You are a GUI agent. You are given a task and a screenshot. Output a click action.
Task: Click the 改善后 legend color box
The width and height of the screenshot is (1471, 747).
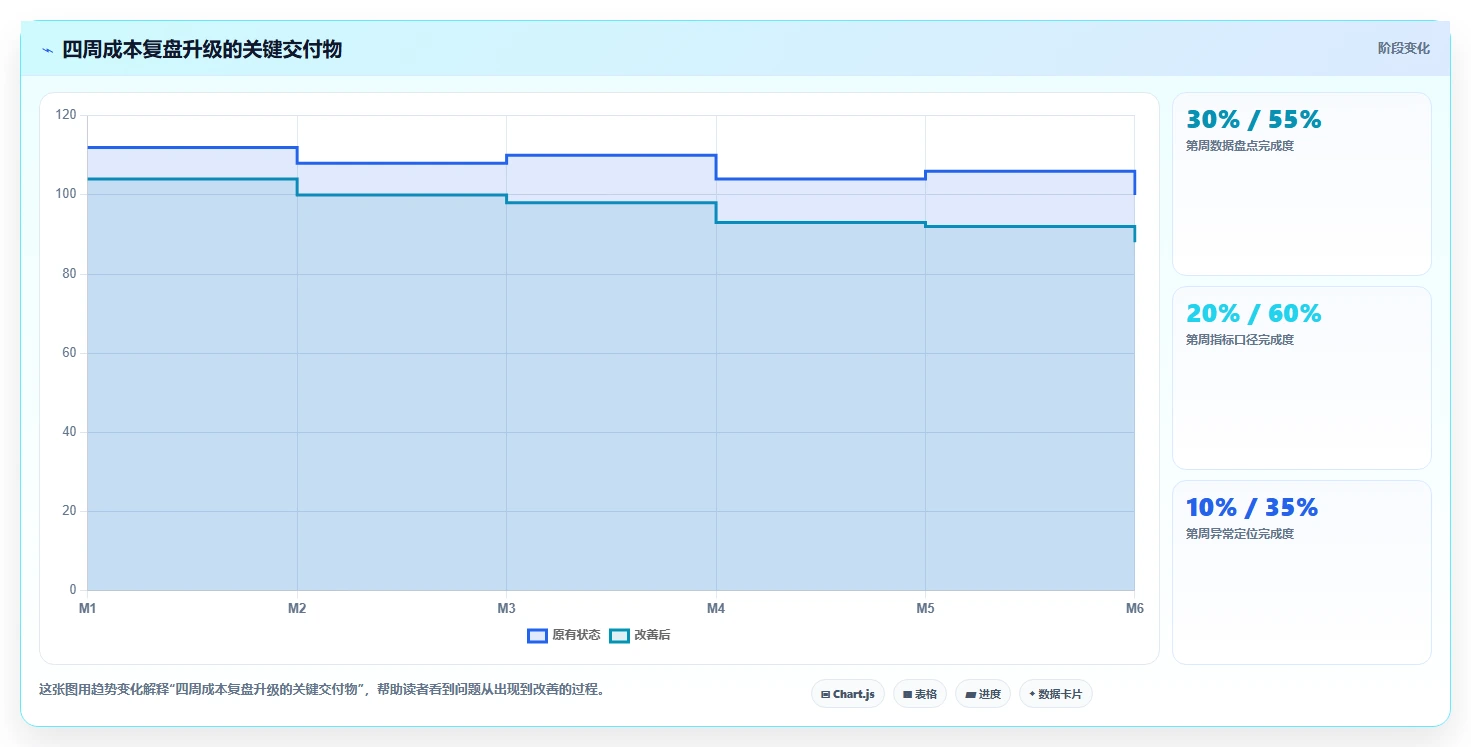click(619, 636)
